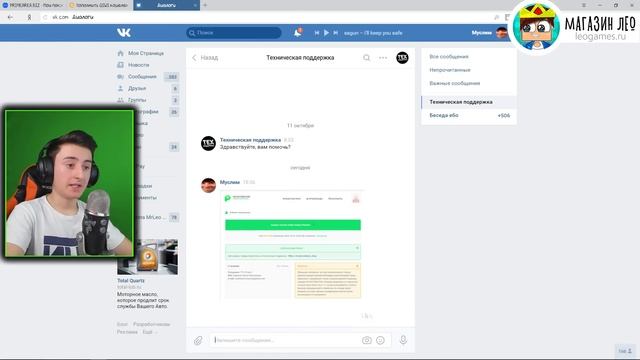Click Муслим's avatar next to the message
Viewport: 640px width, 360px height.
tap(208, 185)
